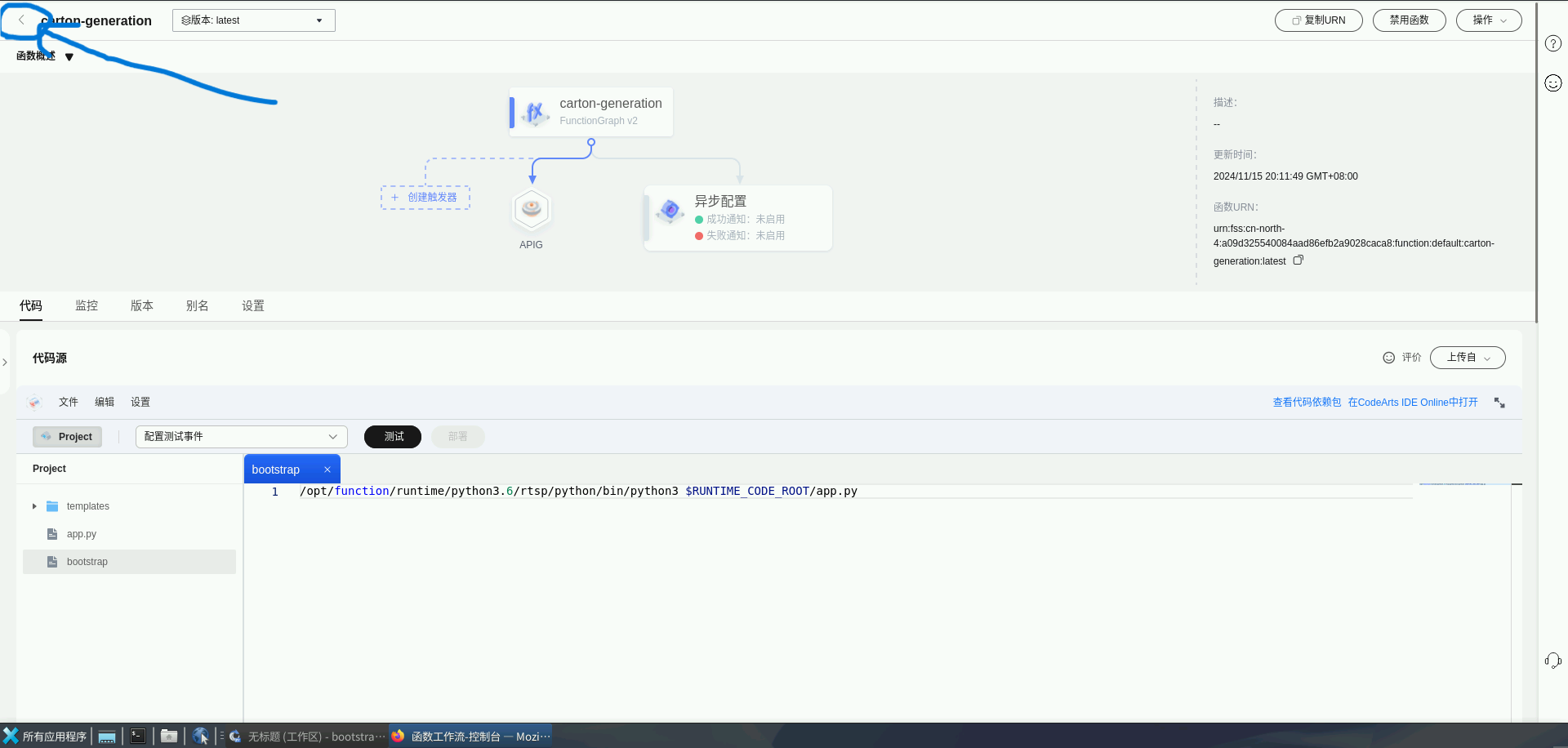Screen dimensions: 1568x748
Task: Open app.py in the project tree
Action: click(x=129, y=534)
